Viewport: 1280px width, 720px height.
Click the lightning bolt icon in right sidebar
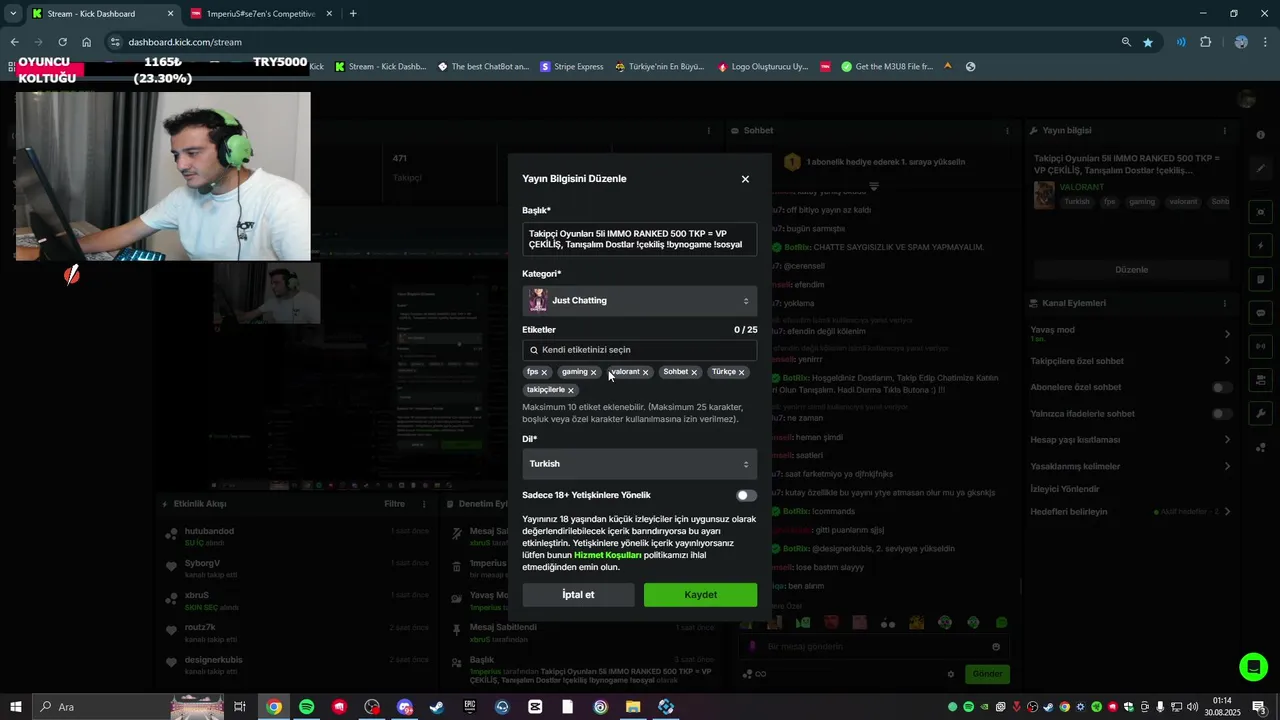[1260, 245]
